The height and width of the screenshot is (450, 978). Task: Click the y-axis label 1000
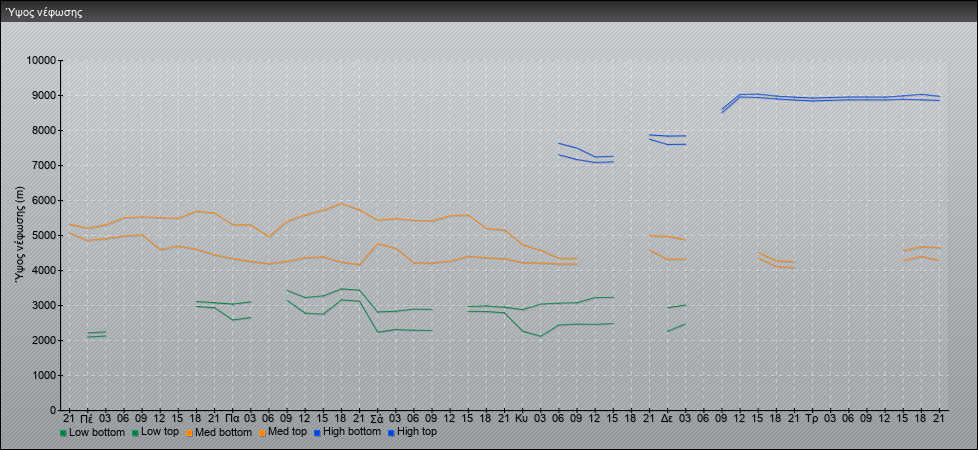(44, 375)
